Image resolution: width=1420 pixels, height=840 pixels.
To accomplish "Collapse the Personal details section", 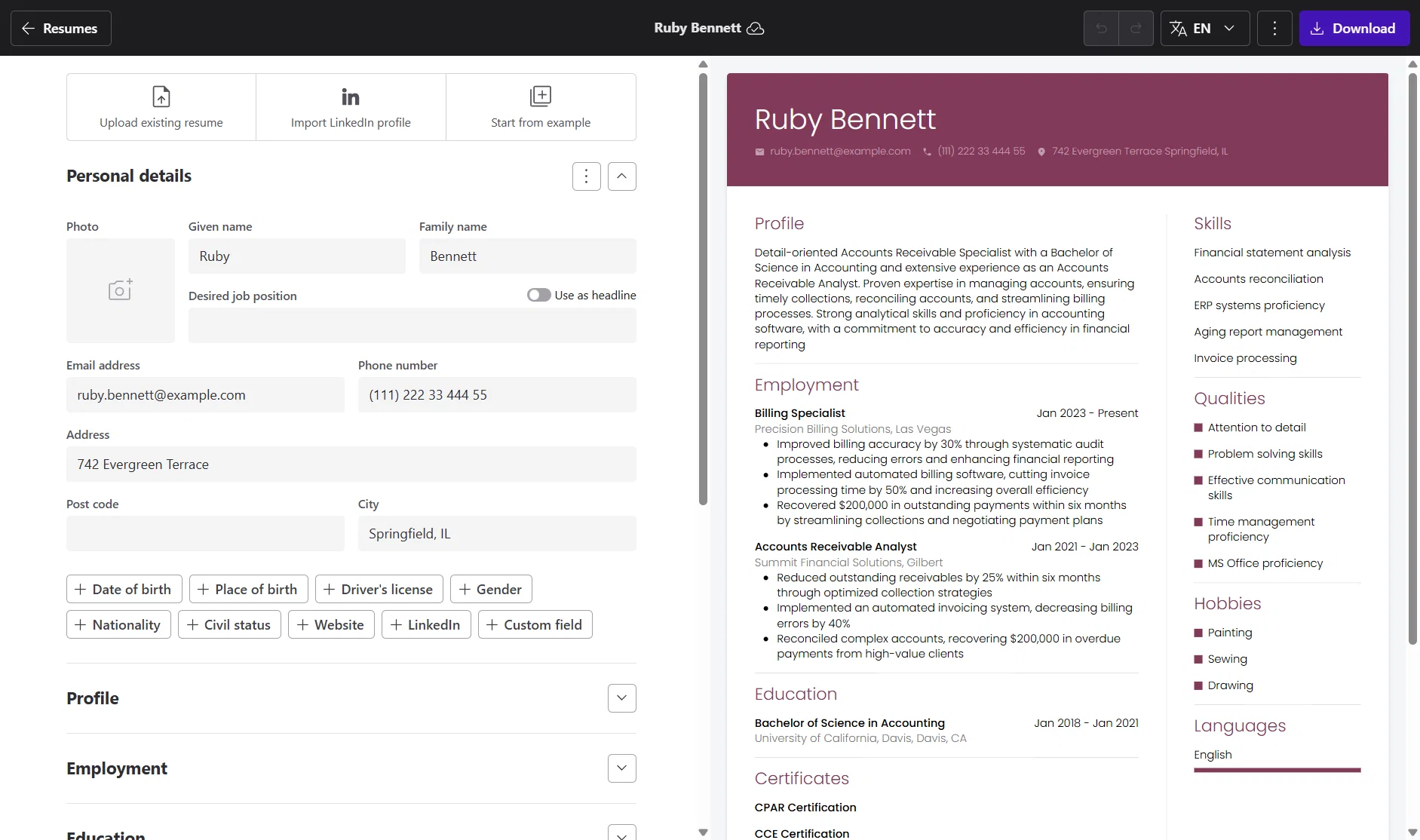I will [621, 176].
